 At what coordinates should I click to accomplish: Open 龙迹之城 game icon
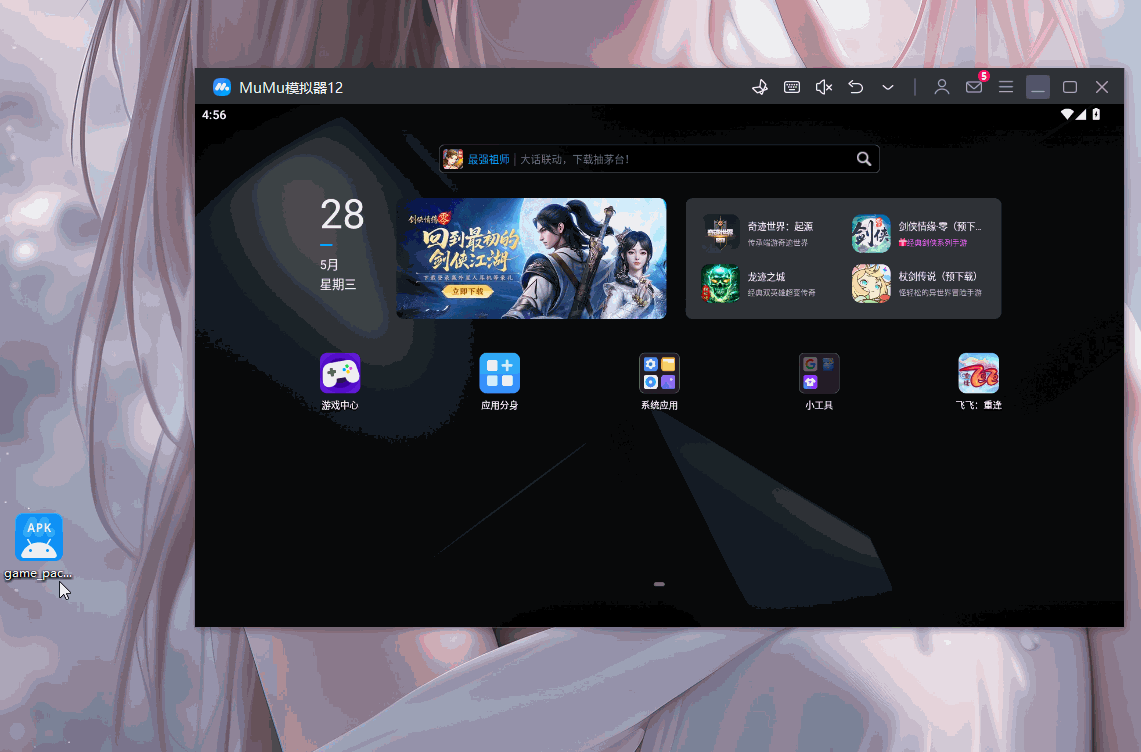click(720, 283)
